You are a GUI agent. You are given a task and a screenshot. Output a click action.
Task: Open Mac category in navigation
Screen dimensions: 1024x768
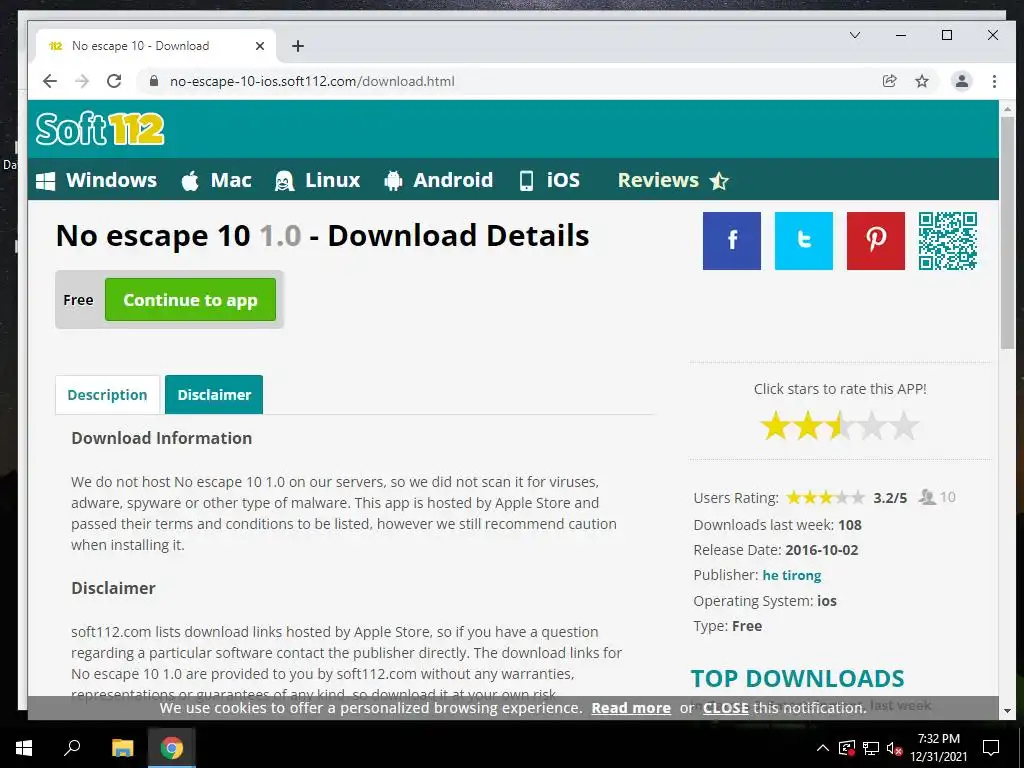217,180
